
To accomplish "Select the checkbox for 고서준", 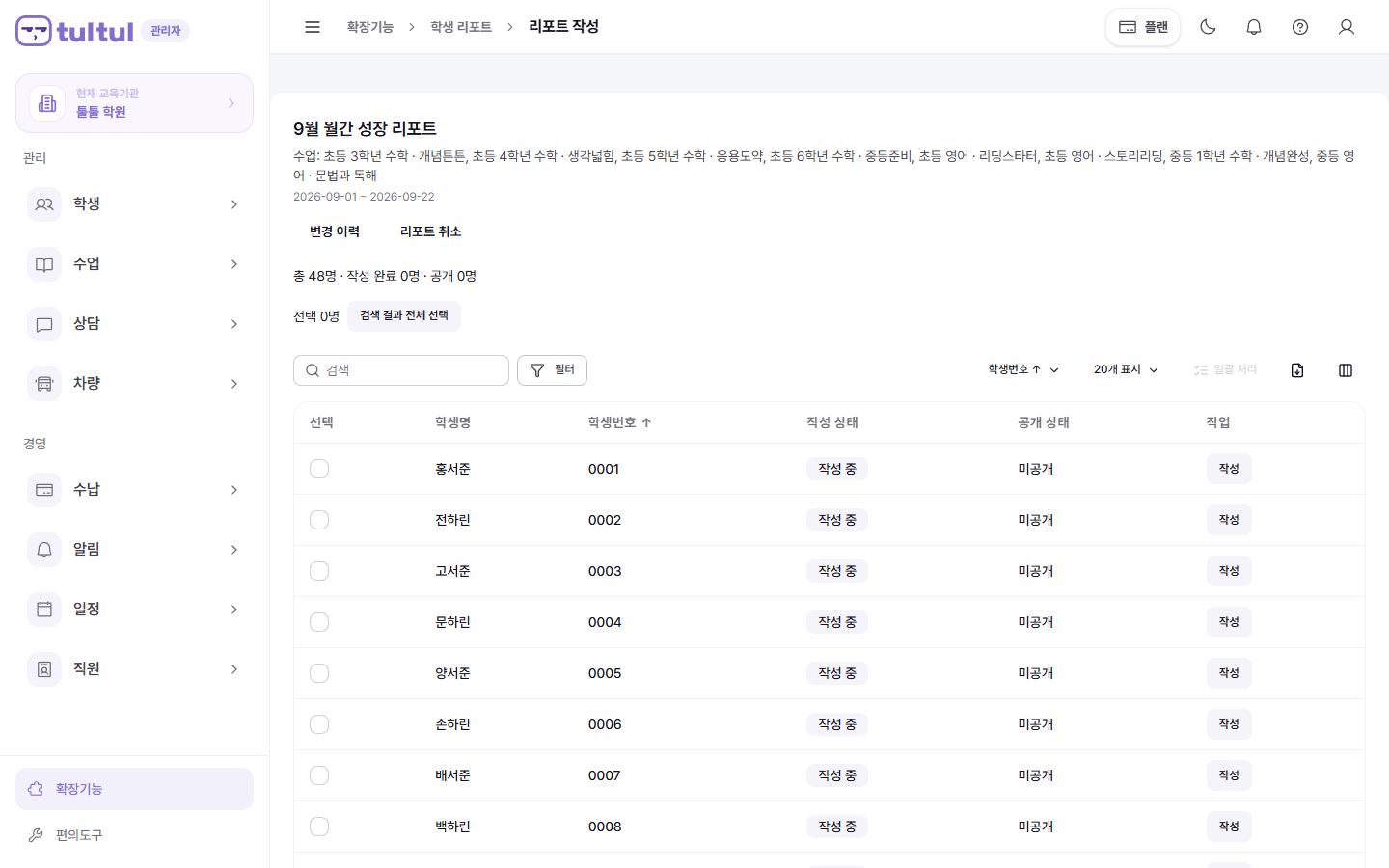I will [319, 571].
